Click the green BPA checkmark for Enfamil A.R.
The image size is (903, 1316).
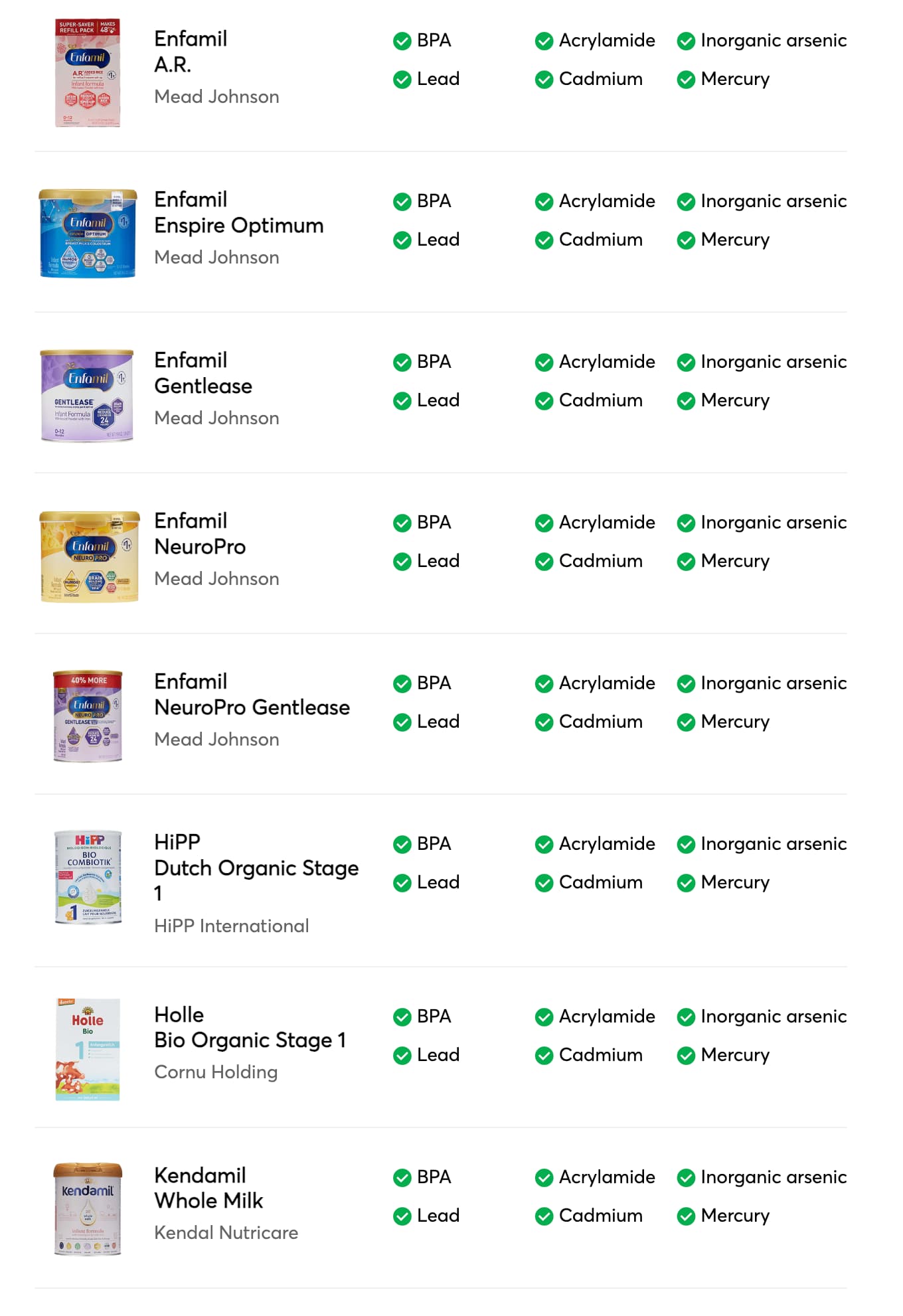pyautogui.click(x=402, y=41)
